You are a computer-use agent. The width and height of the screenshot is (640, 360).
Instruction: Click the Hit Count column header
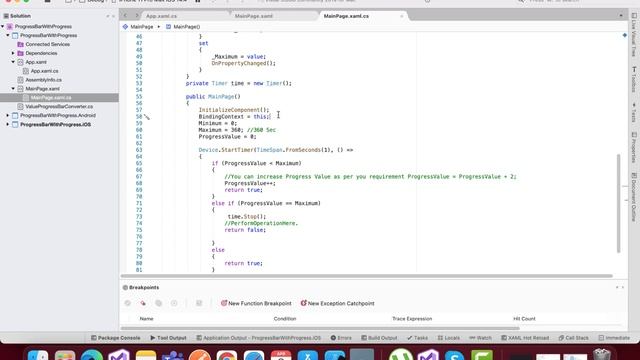tap(524, 319)
